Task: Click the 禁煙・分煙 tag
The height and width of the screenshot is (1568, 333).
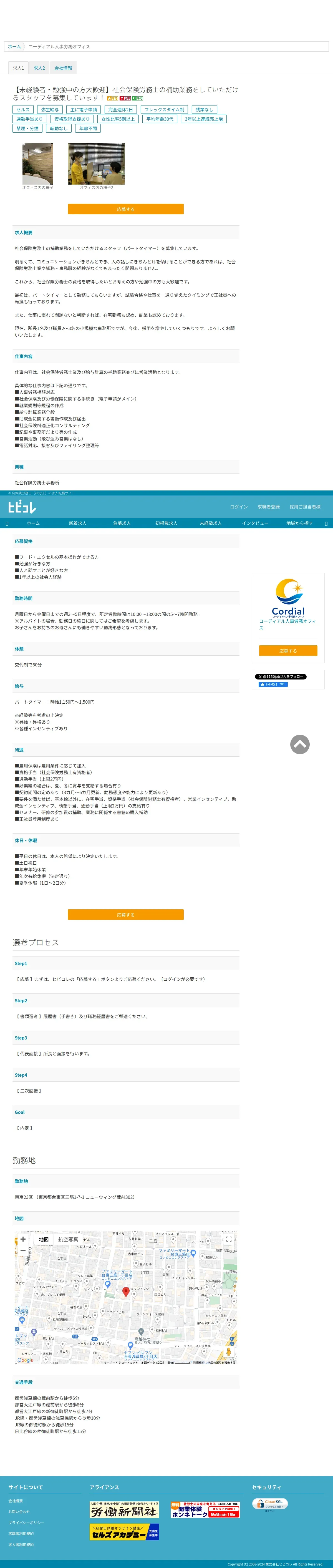Action: tap(27, 129)
